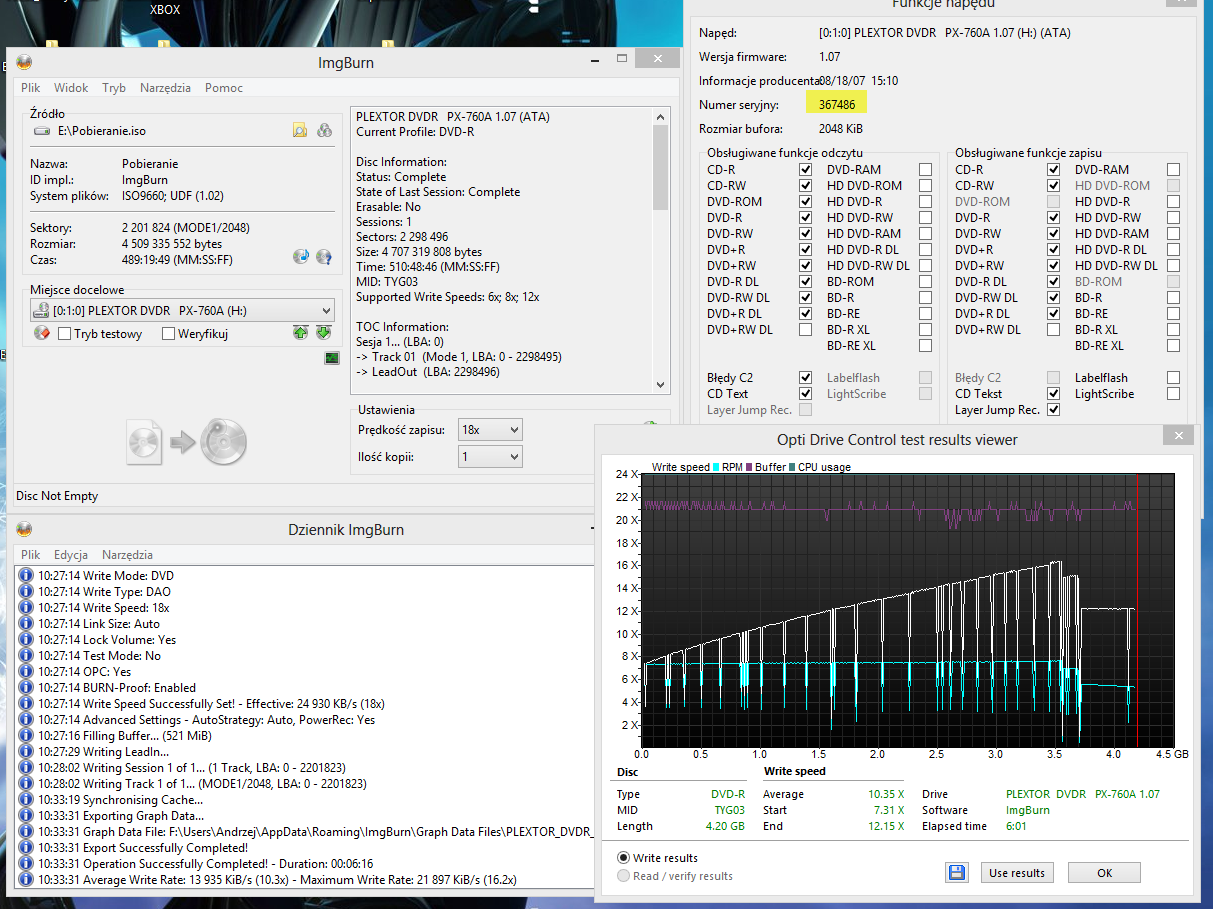This screenshot has width=1213, height=909.
Task: Click info icon of 'Filling Buffer' log row
Action: 28,736
